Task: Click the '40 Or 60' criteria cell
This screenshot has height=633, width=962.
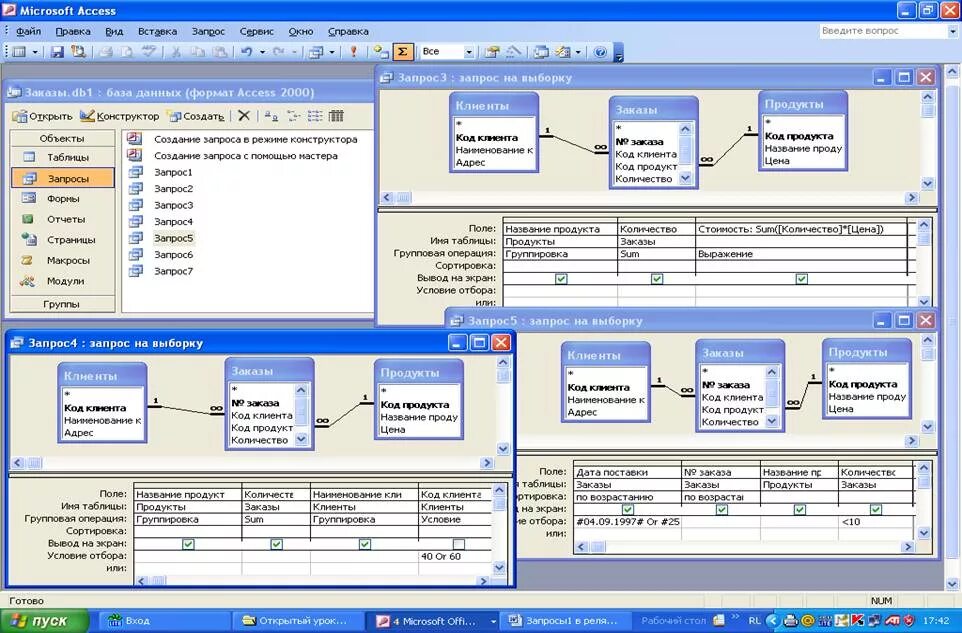Action: 455,556
